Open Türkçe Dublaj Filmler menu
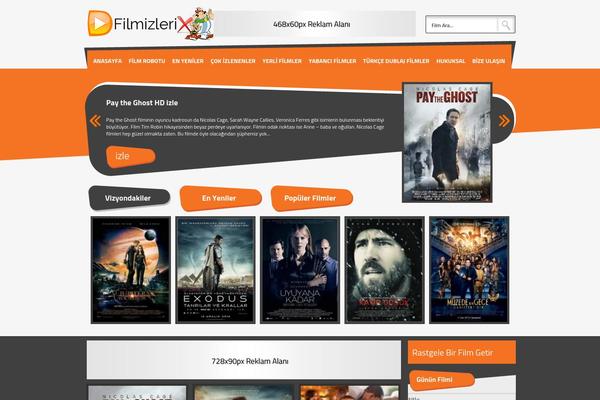This screenshot has width=600, height=400. [396, 61]
